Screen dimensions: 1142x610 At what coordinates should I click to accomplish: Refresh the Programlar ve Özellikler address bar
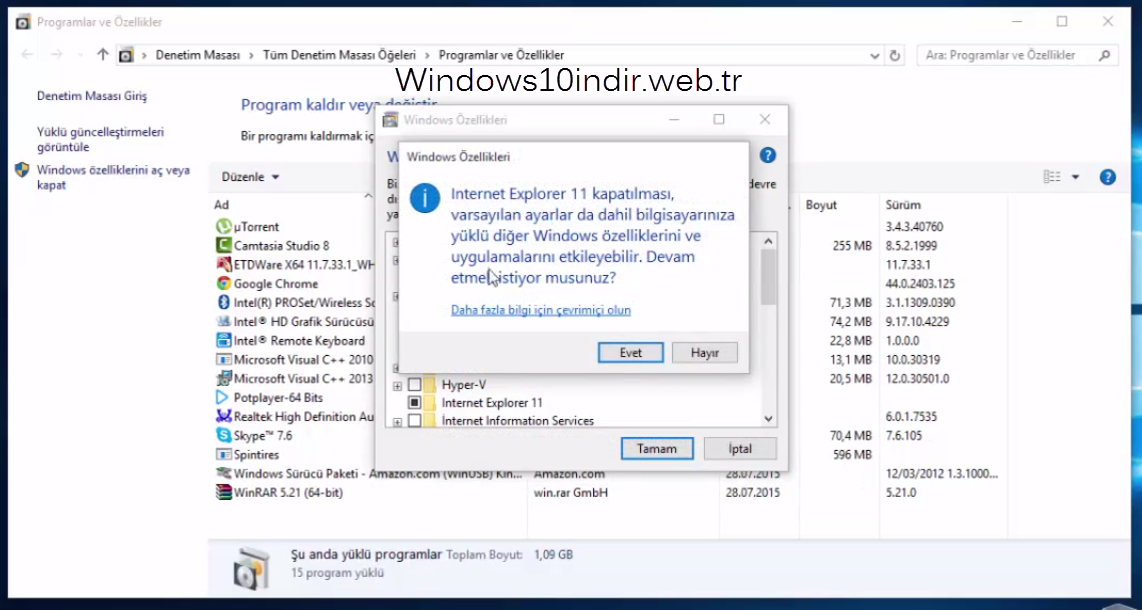tap(895, 55)
